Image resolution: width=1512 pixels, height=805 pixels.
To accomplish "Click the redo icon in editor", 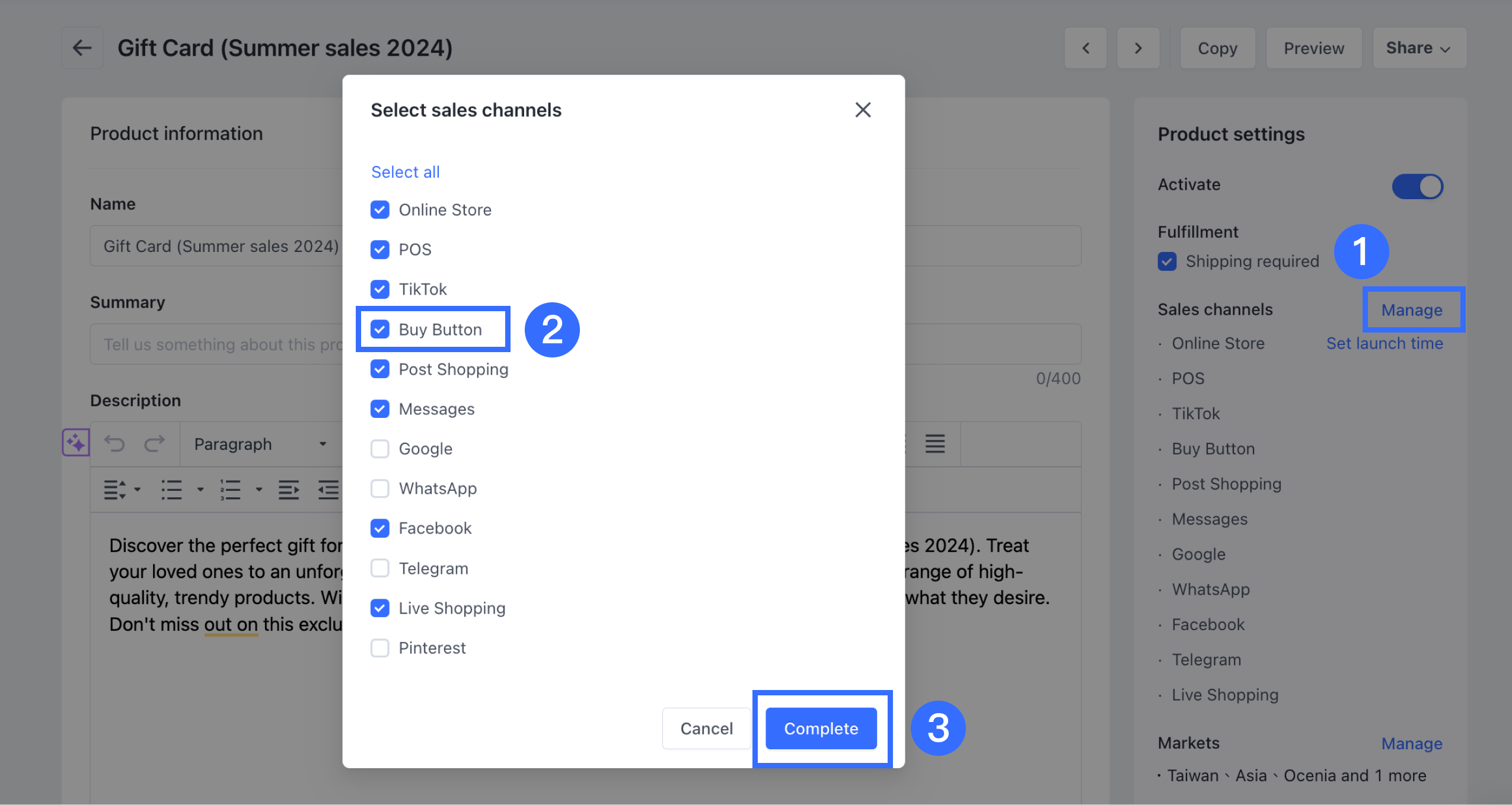I will (154, 443).
